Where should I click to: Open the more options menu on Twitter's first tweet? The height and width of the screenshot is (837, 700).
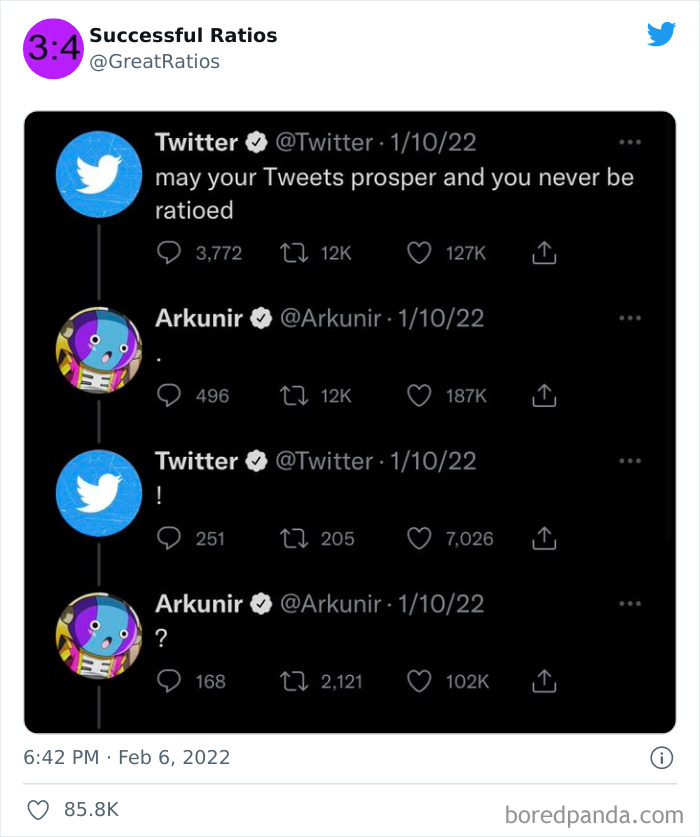tap(630, 141)
